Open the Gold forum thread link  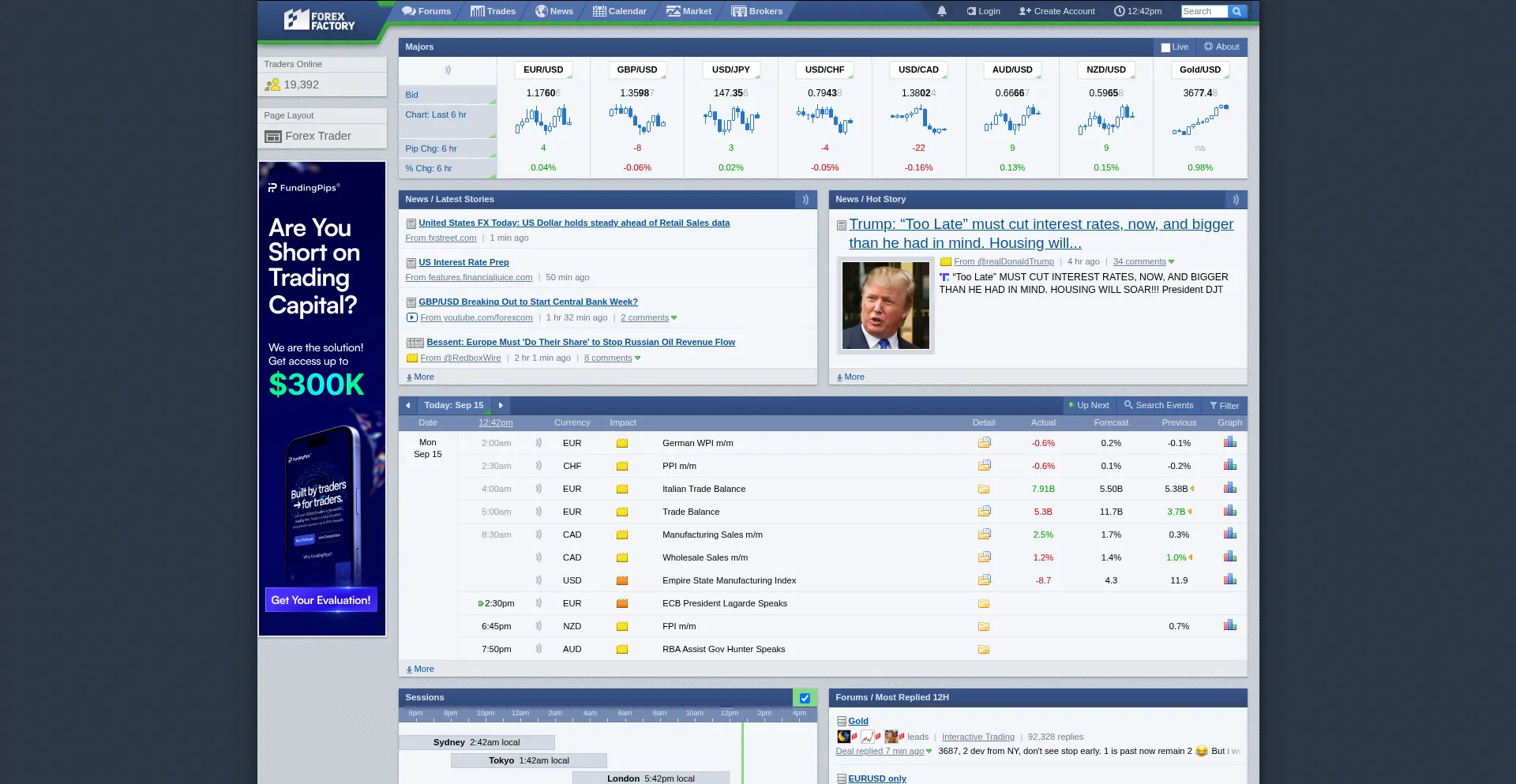[x=858, y=721]
